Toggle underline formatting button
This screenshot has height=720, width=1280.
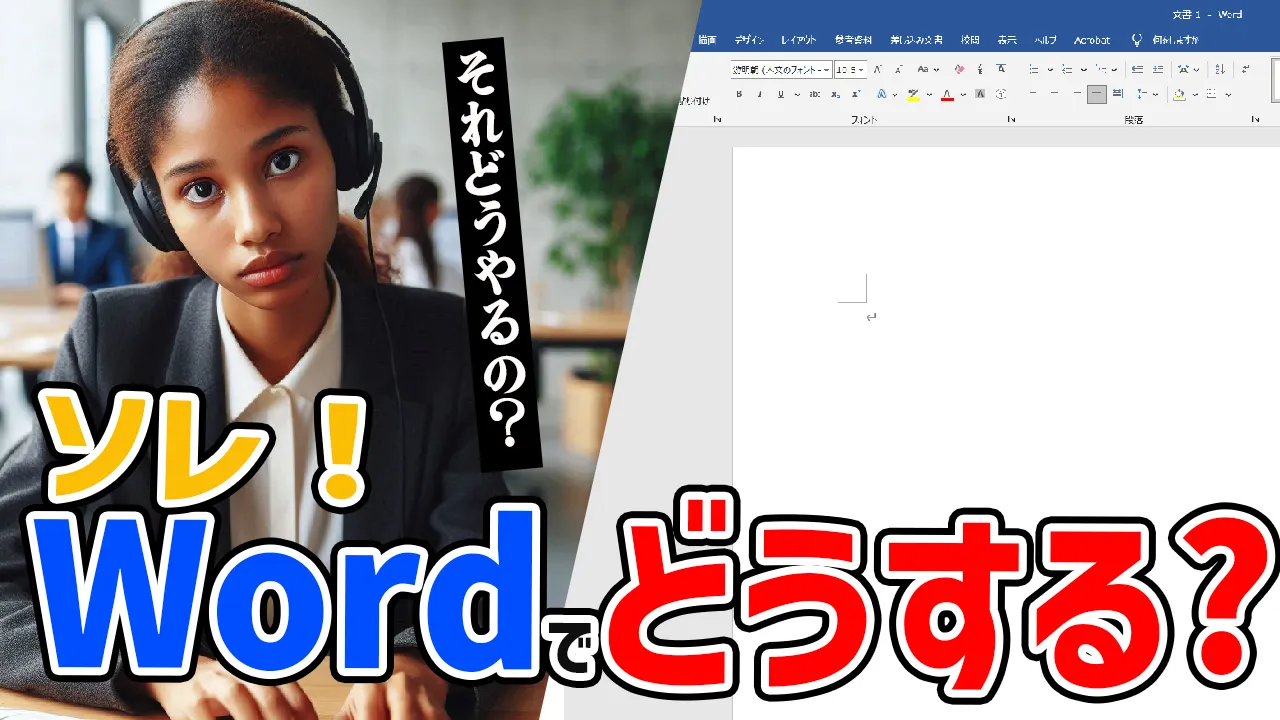tap(779, 94)
